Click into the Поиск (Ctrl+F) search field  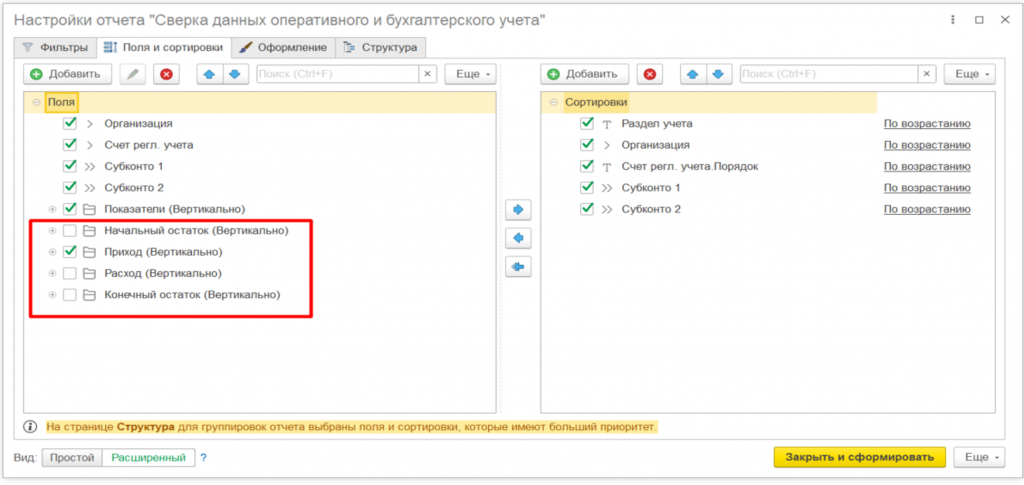point(336,74)
